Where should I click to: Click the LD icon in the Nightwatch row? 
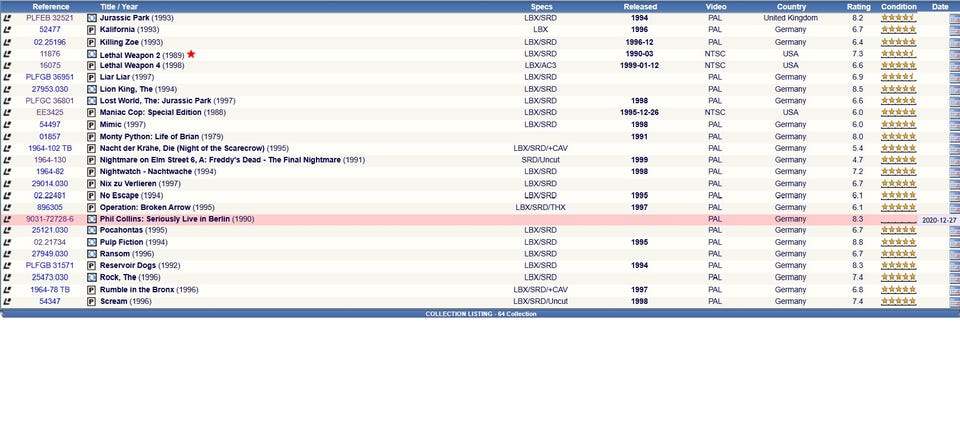(x=7, y=172)
